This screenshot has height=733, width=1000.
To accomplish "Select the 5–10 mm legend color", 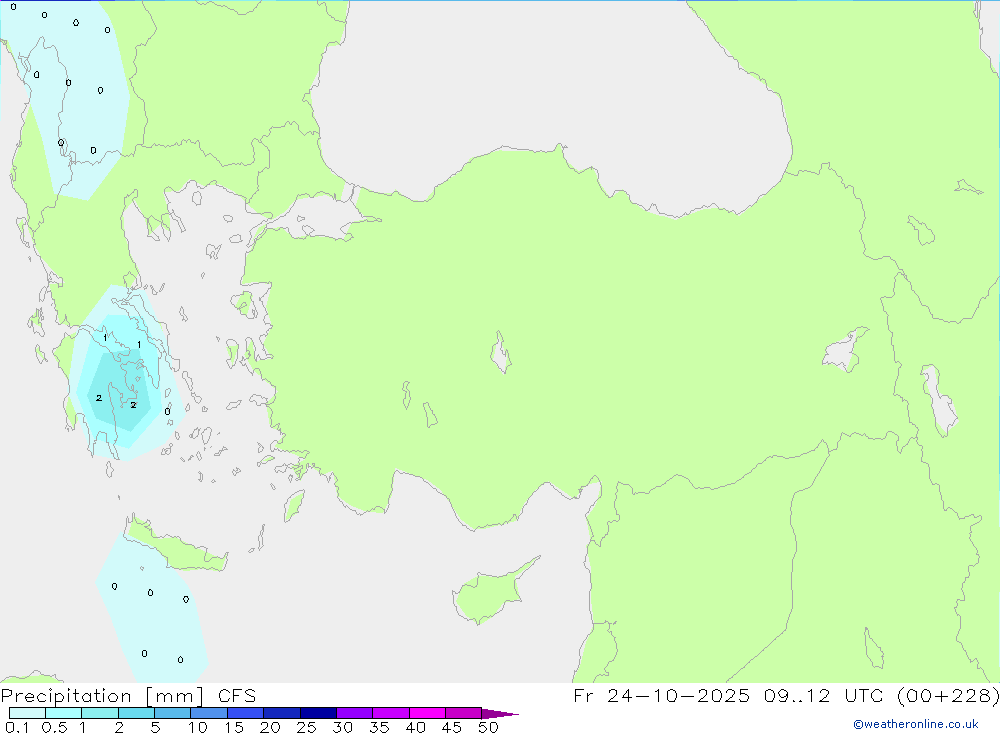I will click(x=173, y=713).
